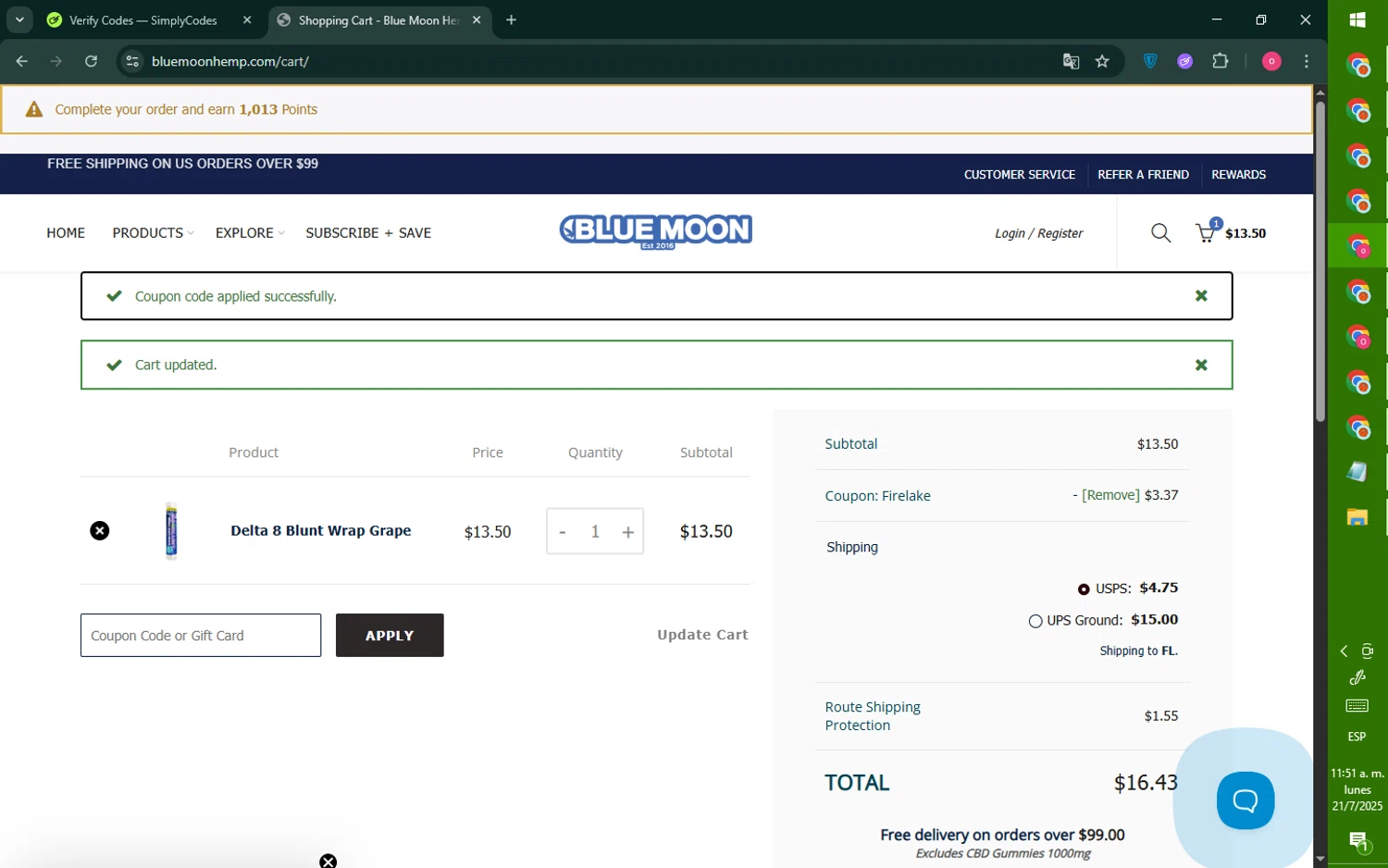
Task: Click the quantity number field
Action: click(595, 532)
